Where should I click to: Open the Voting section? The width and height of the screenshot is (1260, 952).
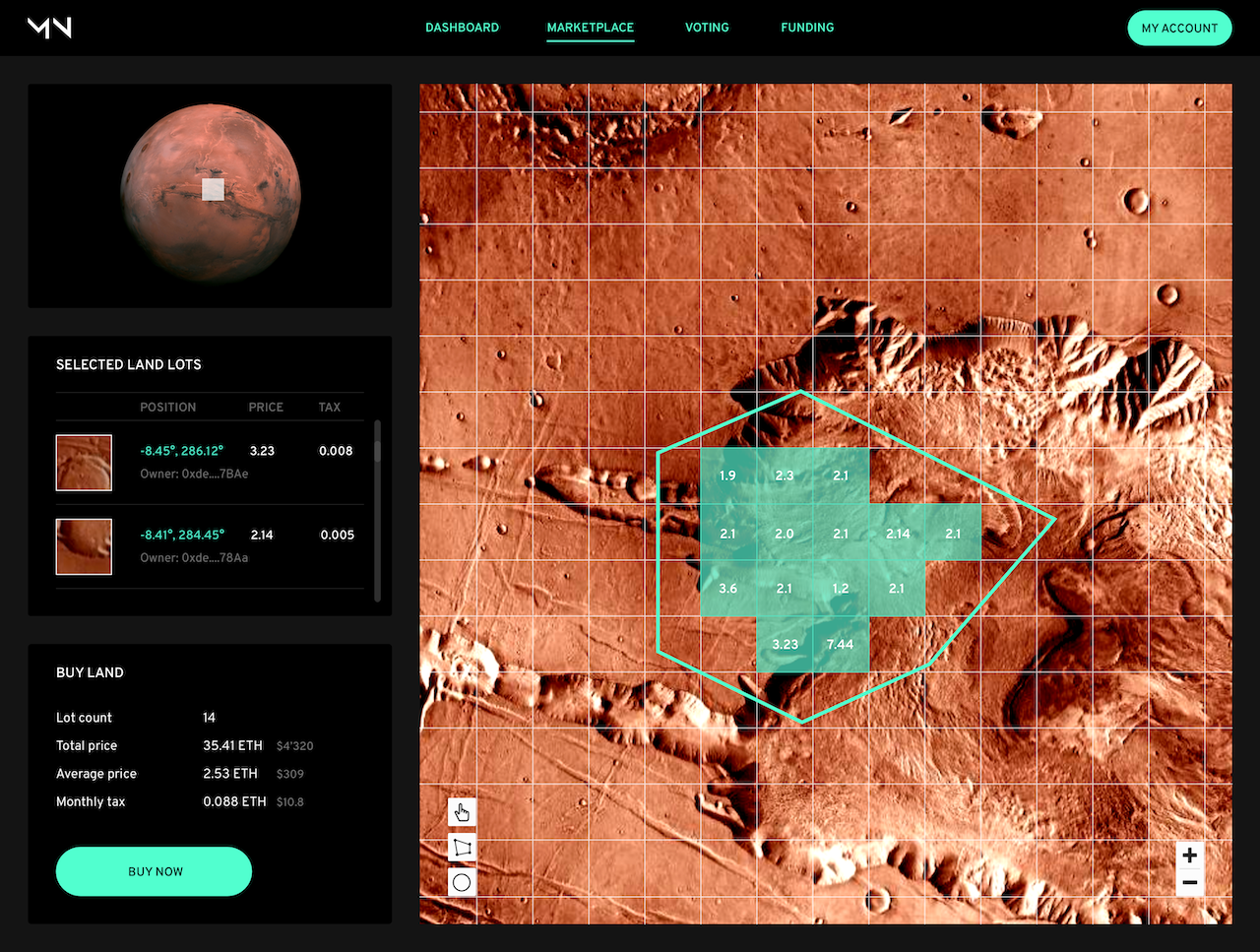click(706, 28)
